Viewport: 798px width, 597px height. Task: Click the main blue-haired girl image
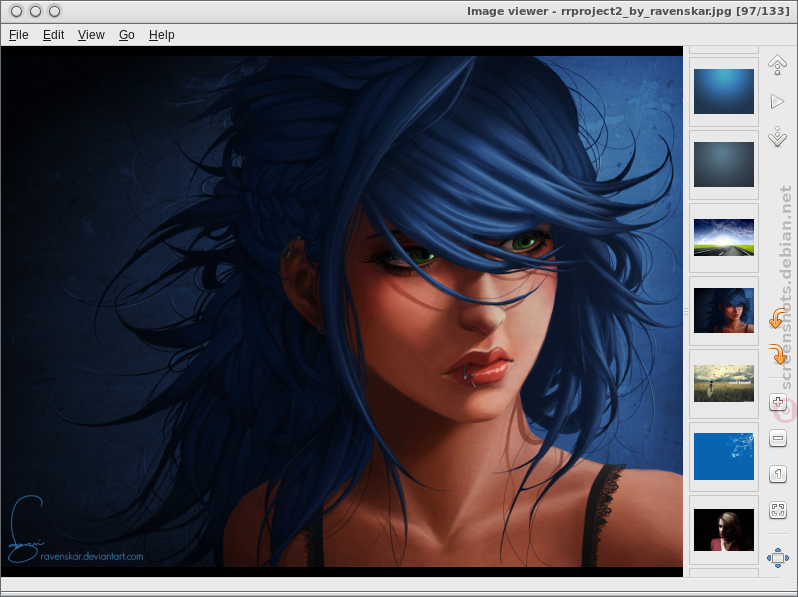pos(341,311)
